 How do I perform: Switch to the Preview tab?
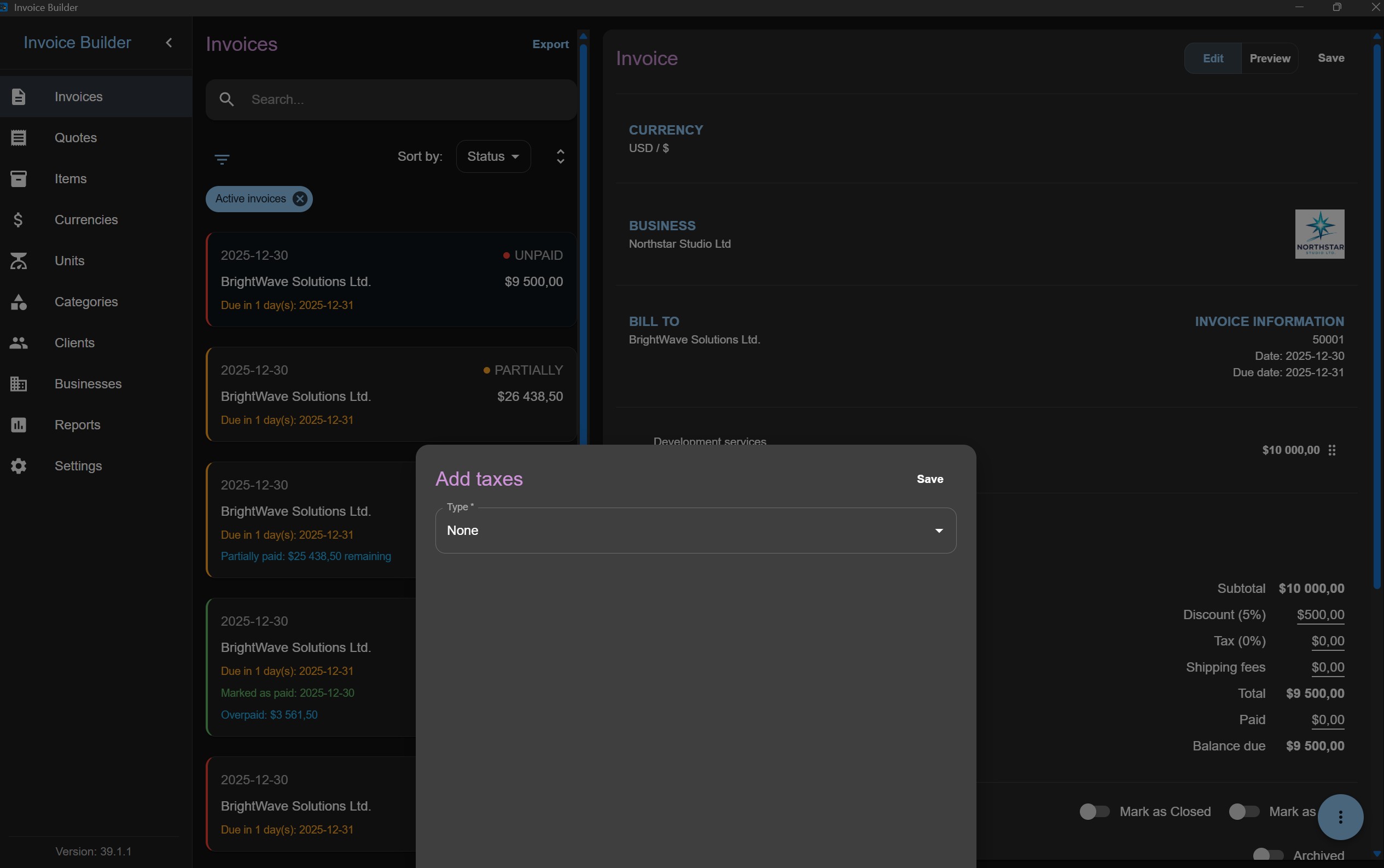coord(1270,59)
